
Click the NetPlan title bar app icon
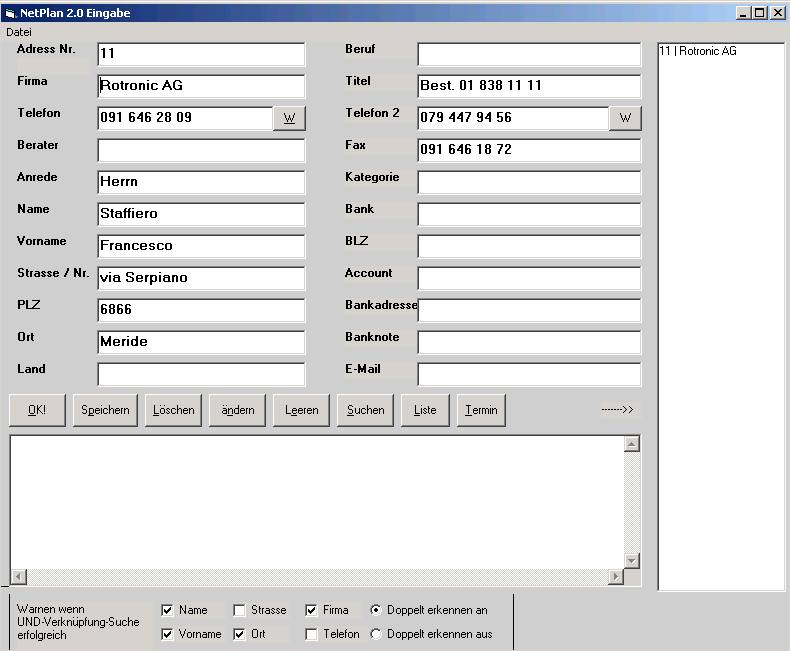coord(10,13)
